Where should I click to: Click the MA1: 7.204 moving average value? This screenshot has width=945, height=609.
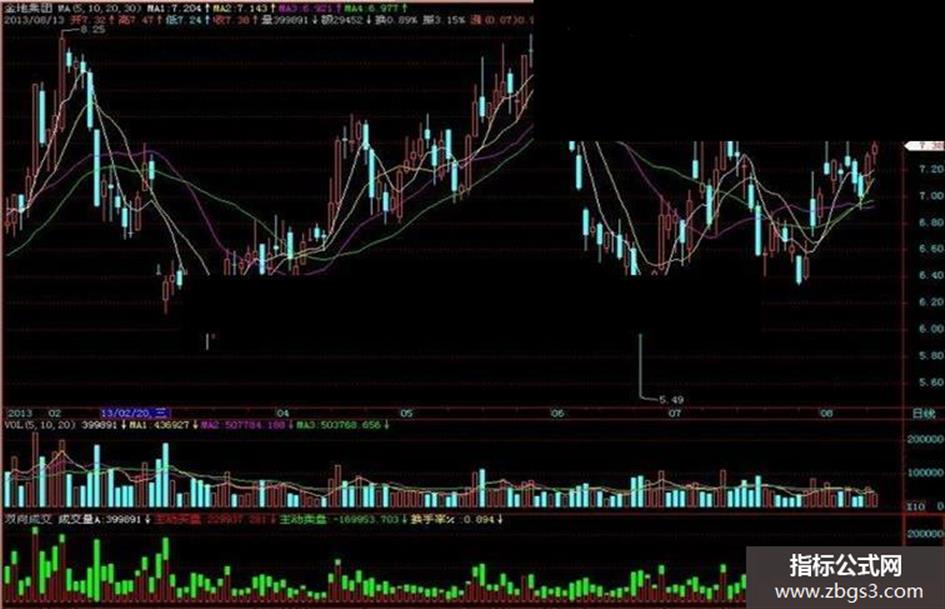(175, 8)
